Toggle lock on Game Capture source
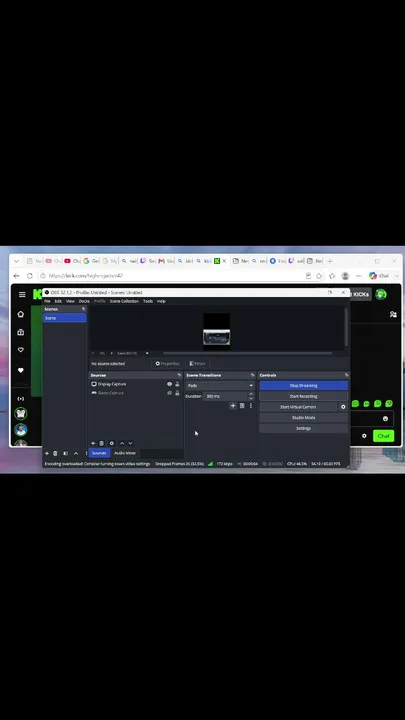Screen dimensions: 405x720 pyautogui.click(x=177, y=393)
